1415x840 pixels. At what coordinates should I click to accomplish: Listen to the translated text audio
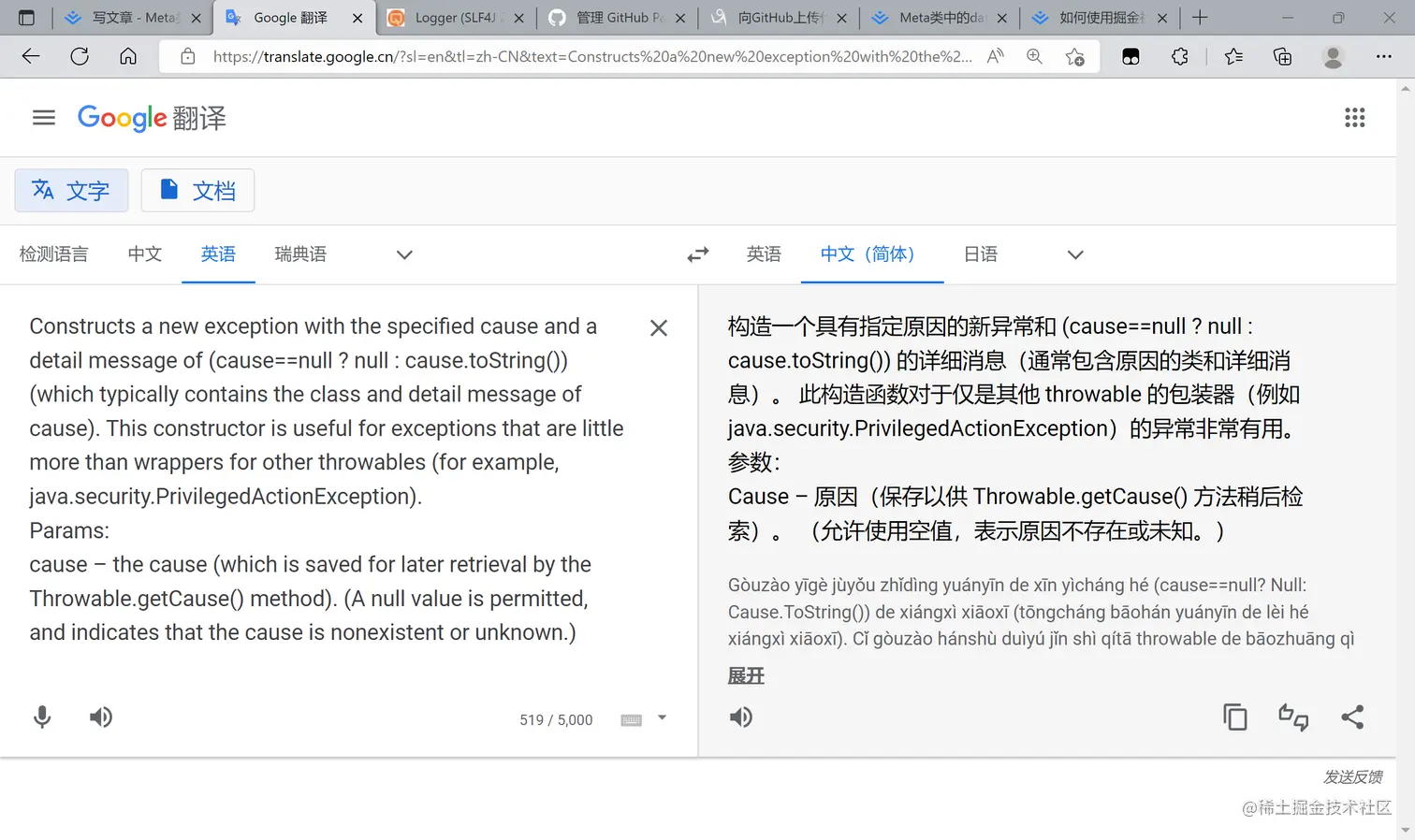click(741, 717)
